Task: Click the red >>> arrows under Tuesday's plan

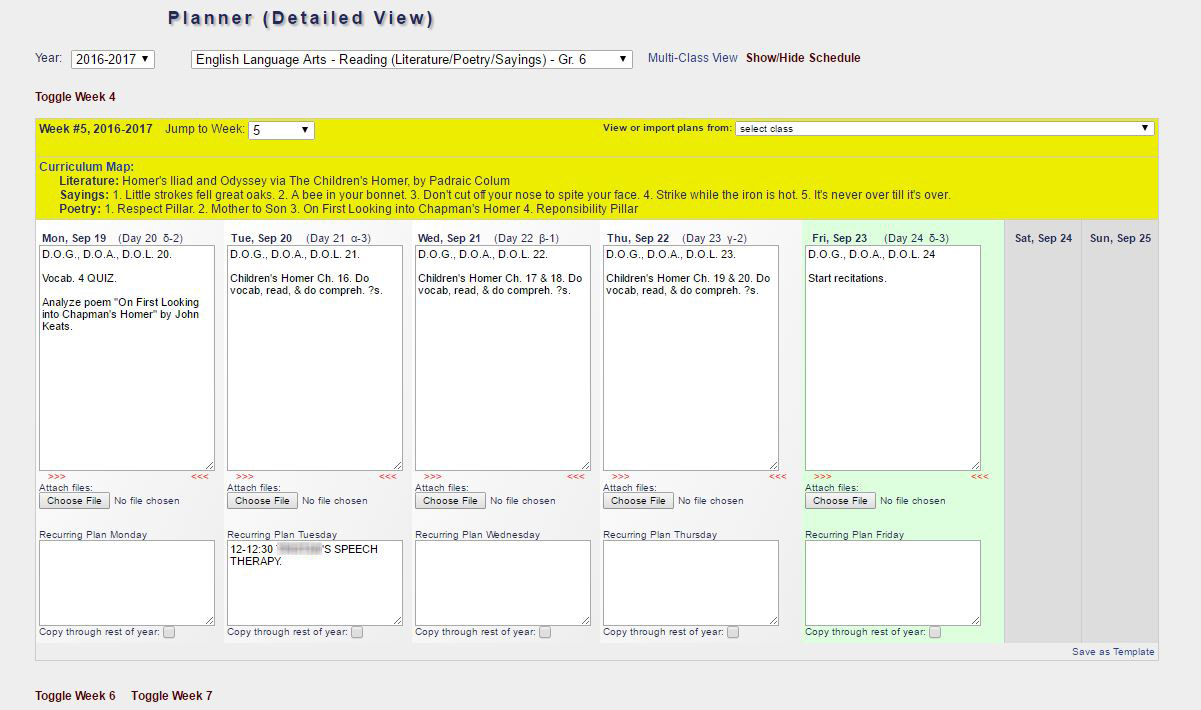Action: [244, 477]
